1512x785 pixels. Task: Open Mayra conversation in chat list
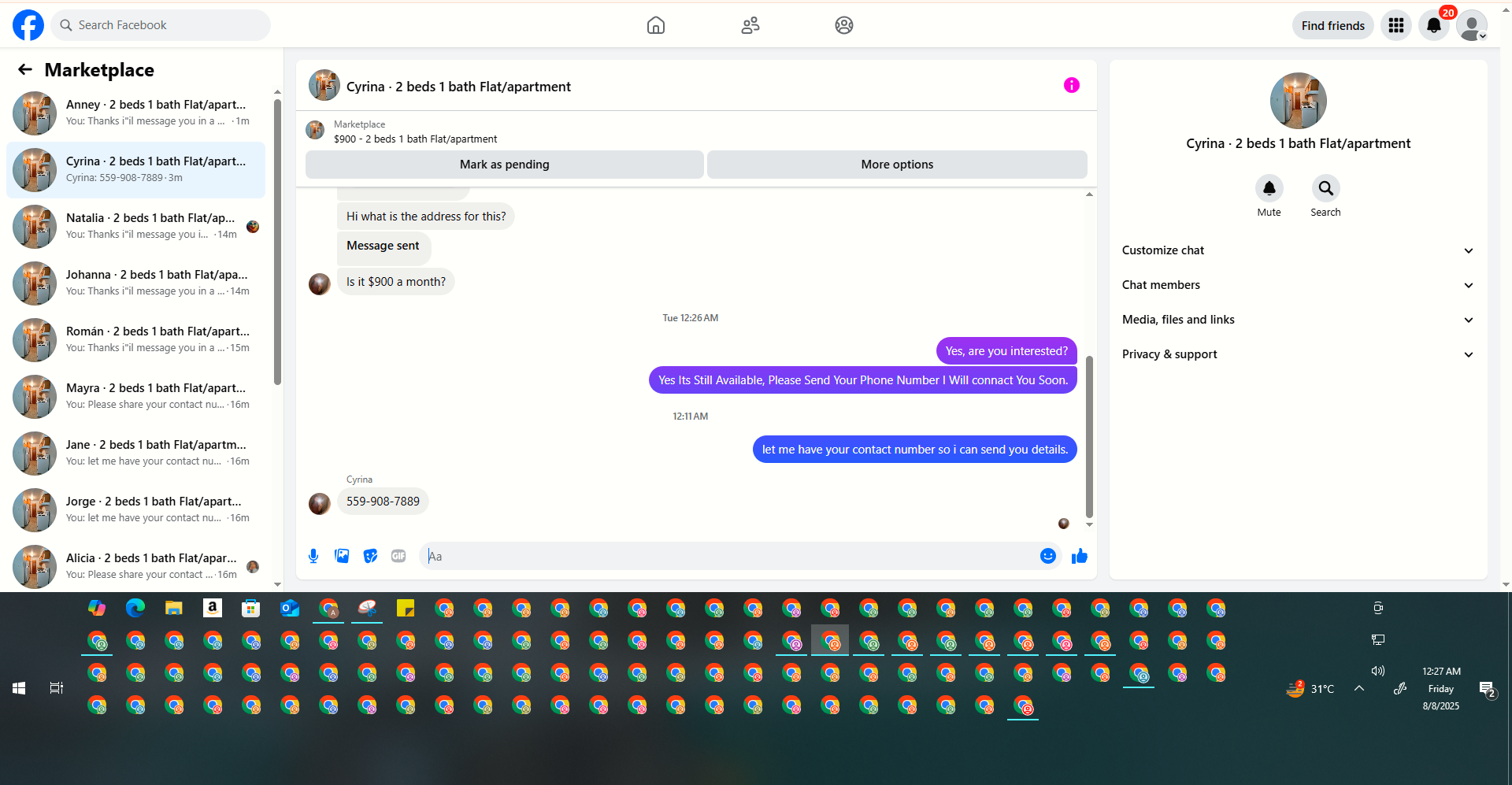coord(135,397)
